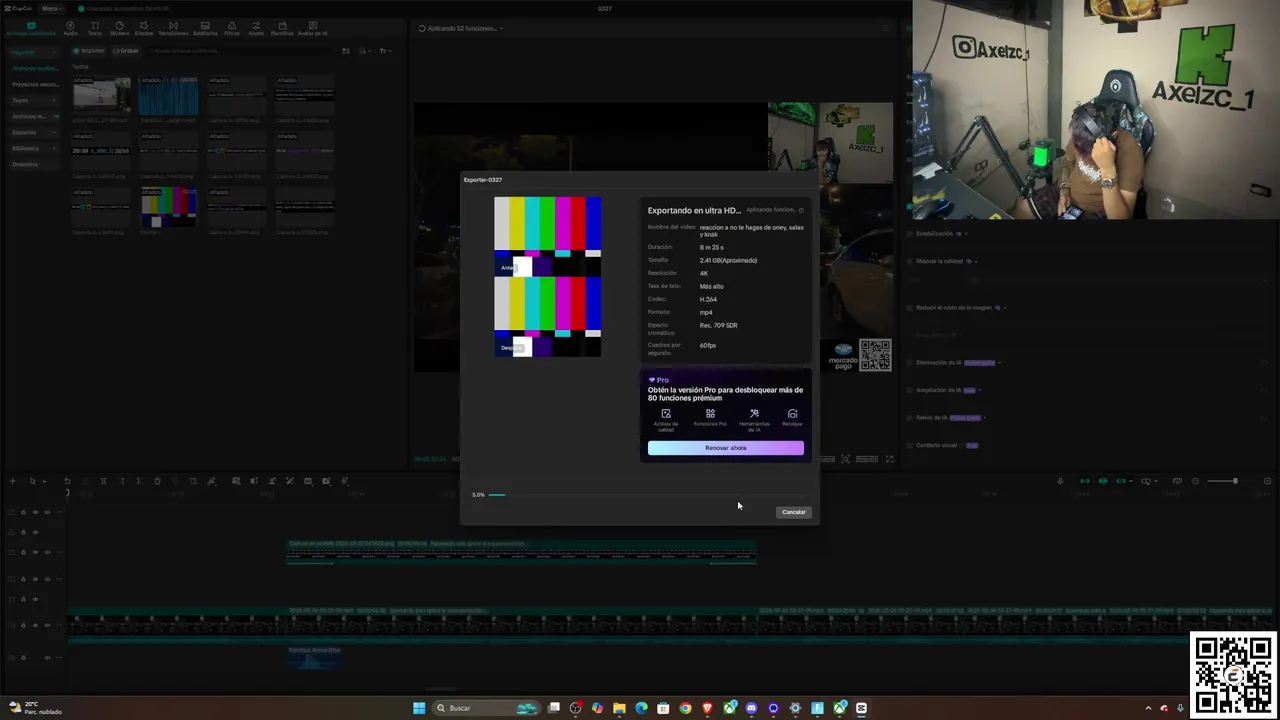Click the Importar button in media panel
The height and width of the screenshot is (720, 1280).
pos(90,50)
